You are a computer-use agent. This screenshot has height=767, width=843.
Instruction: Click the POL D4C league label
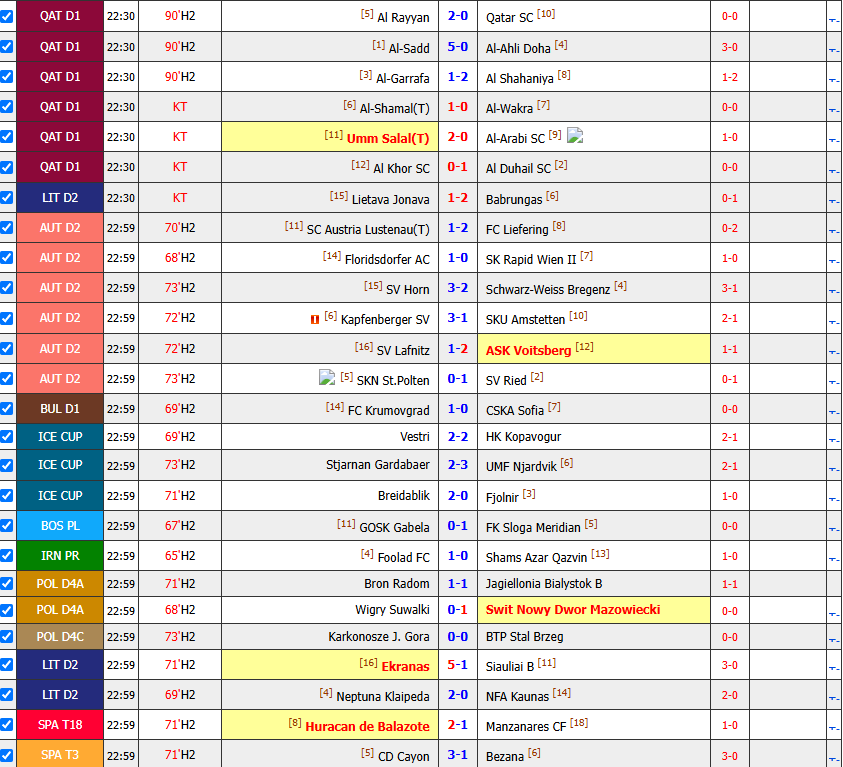(x=60, y=636)
